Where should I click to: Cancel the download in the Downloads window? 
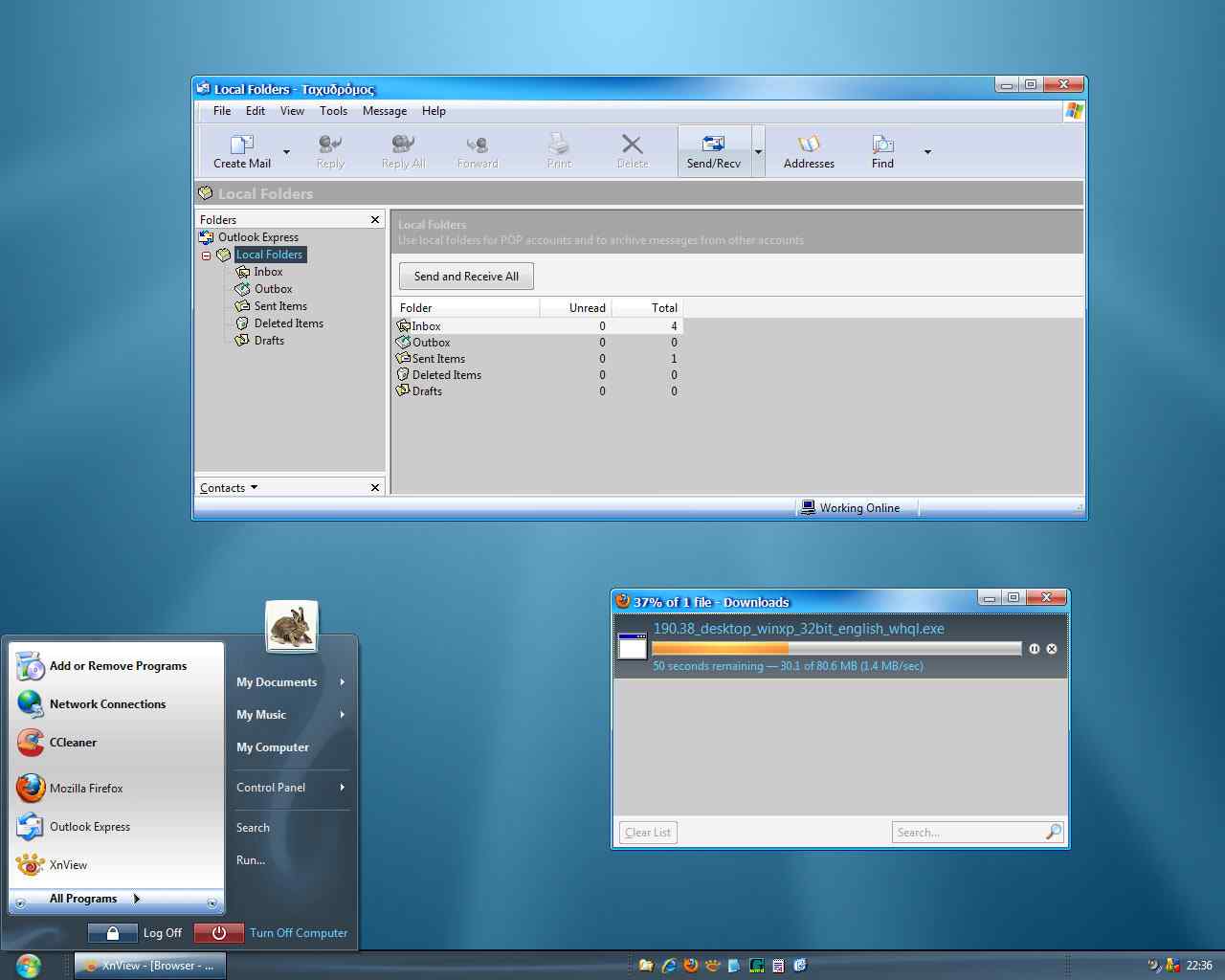point(1052,649)
